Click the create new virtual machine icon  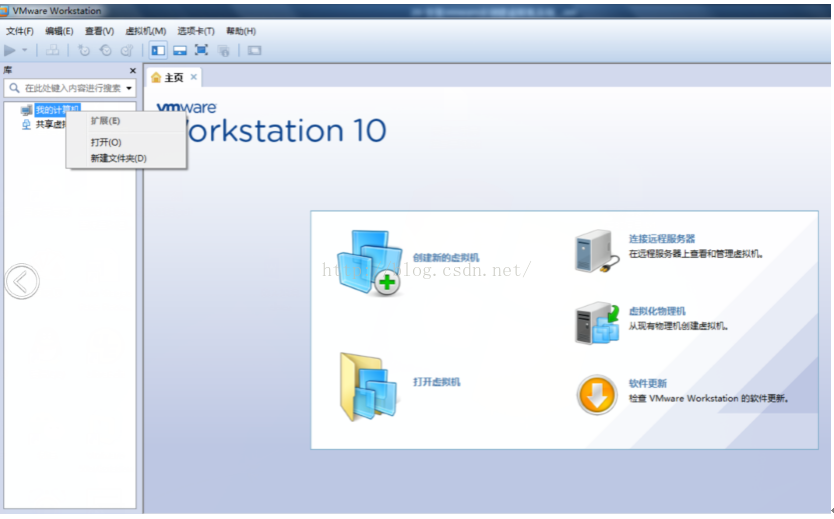click(x=370, y=262)
